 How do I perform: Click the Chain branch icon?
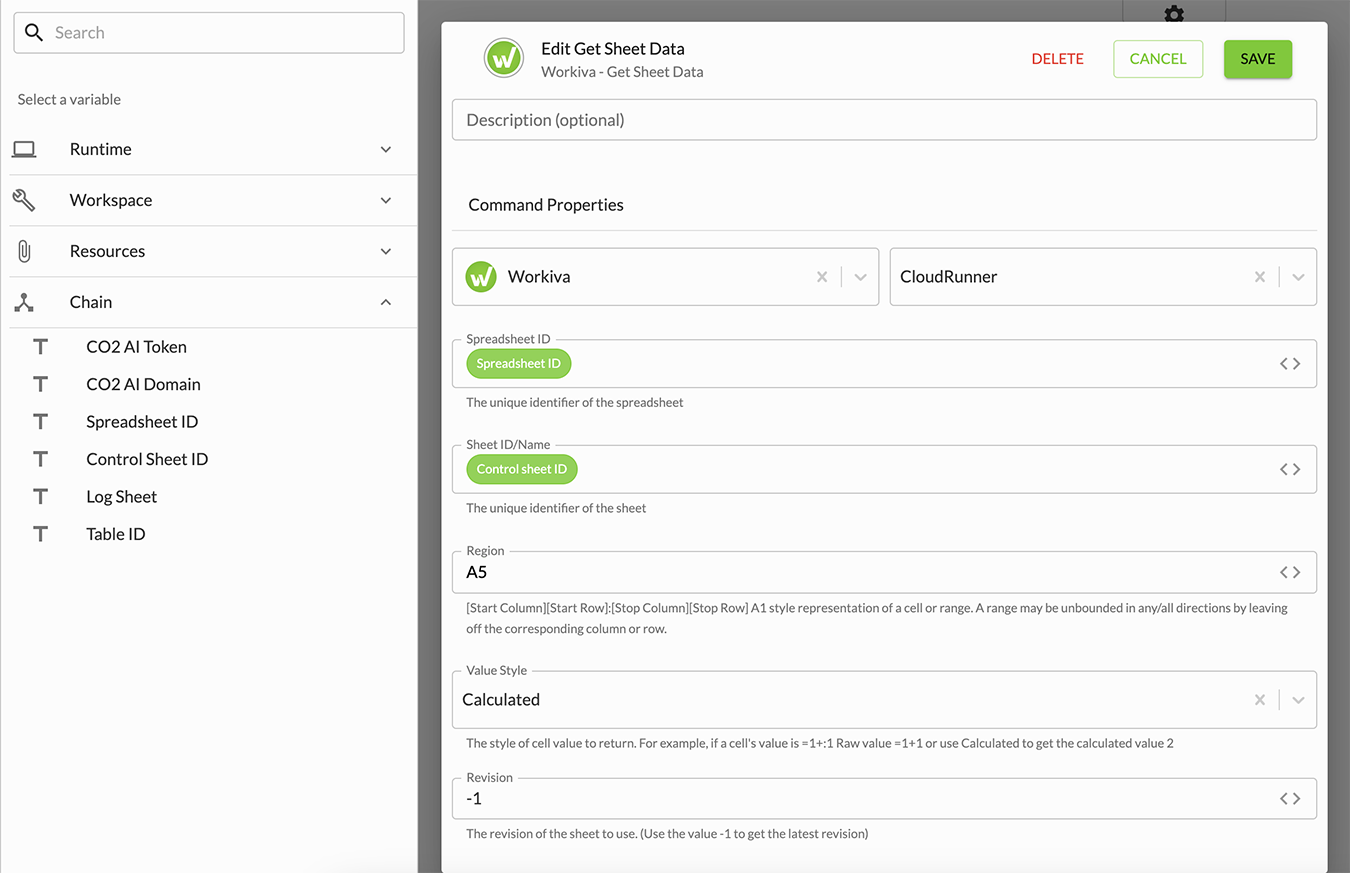(24, 302)
